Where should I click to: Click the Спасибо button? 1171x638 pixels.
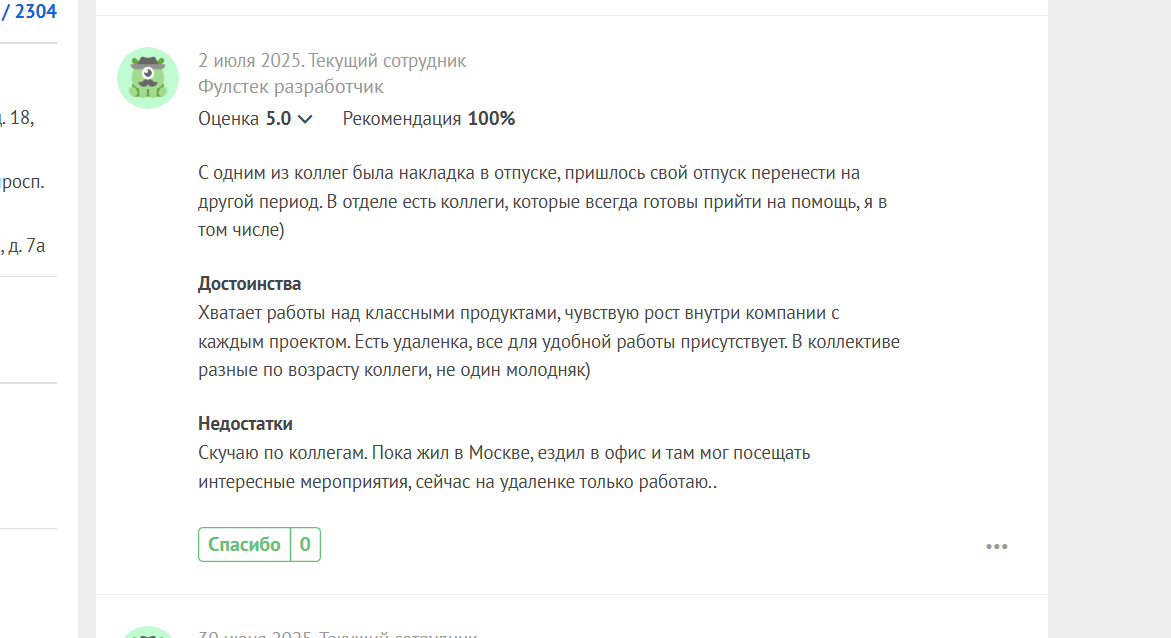click(x=244, y=545)
